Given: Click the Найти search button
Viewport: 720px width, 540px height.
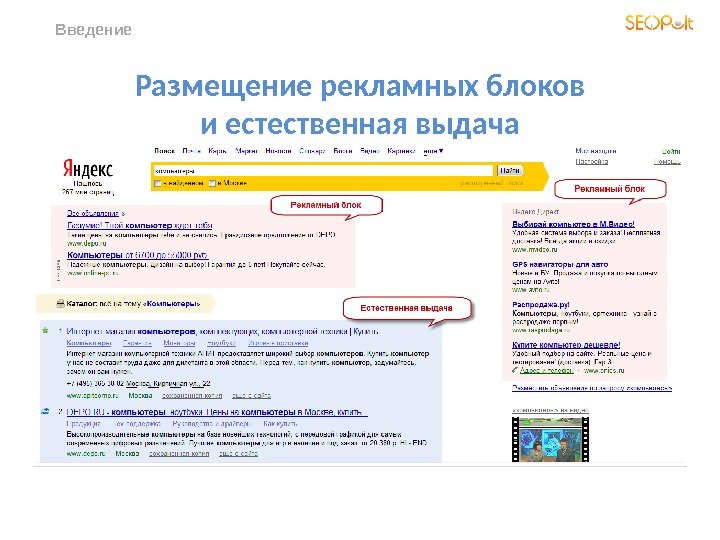Looking at the screenshot, I should coord(510,170).
